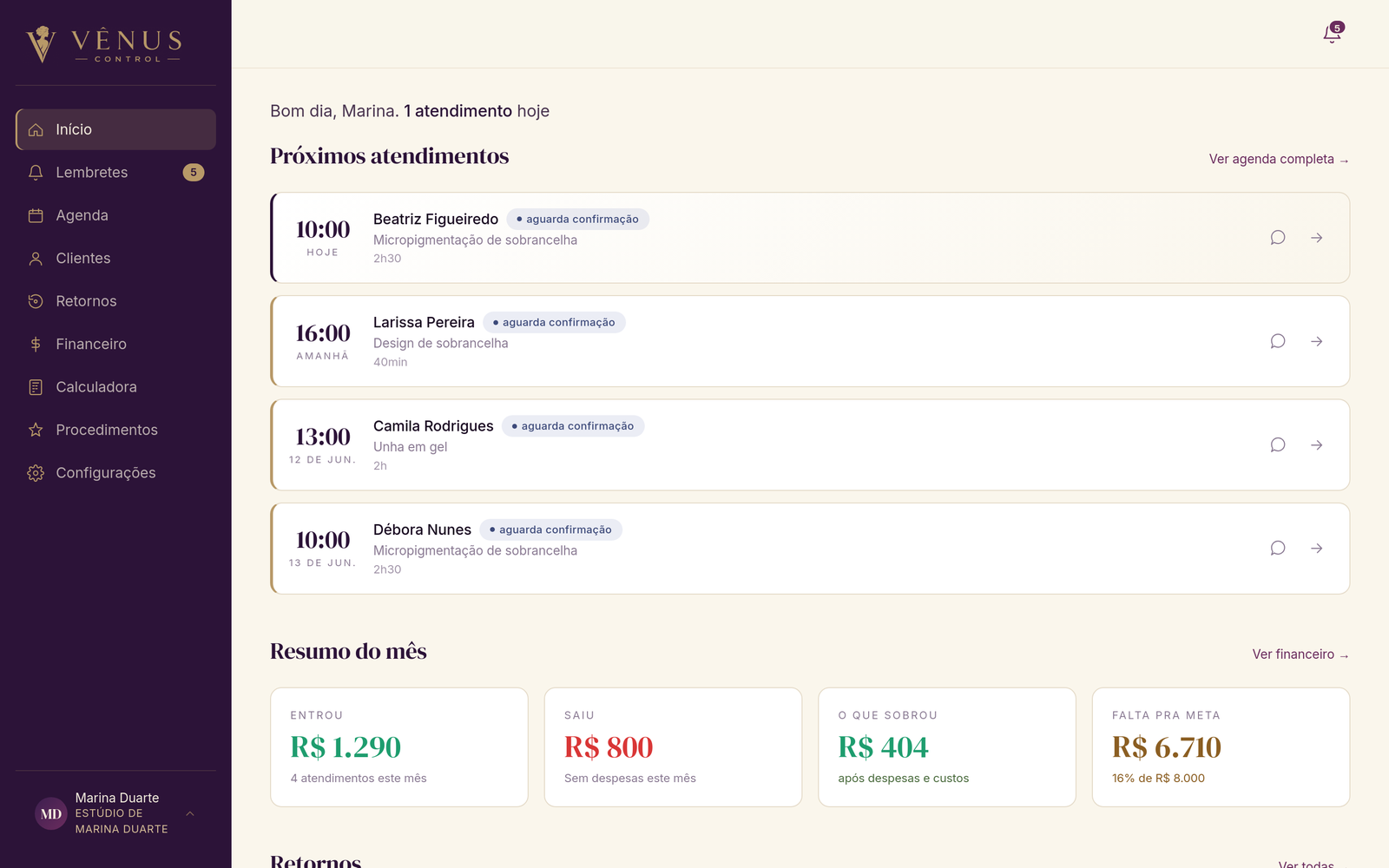This screenshot has width=1389, height=868.
Task: Click the após despesas e custos text
Action: point(904,779)
